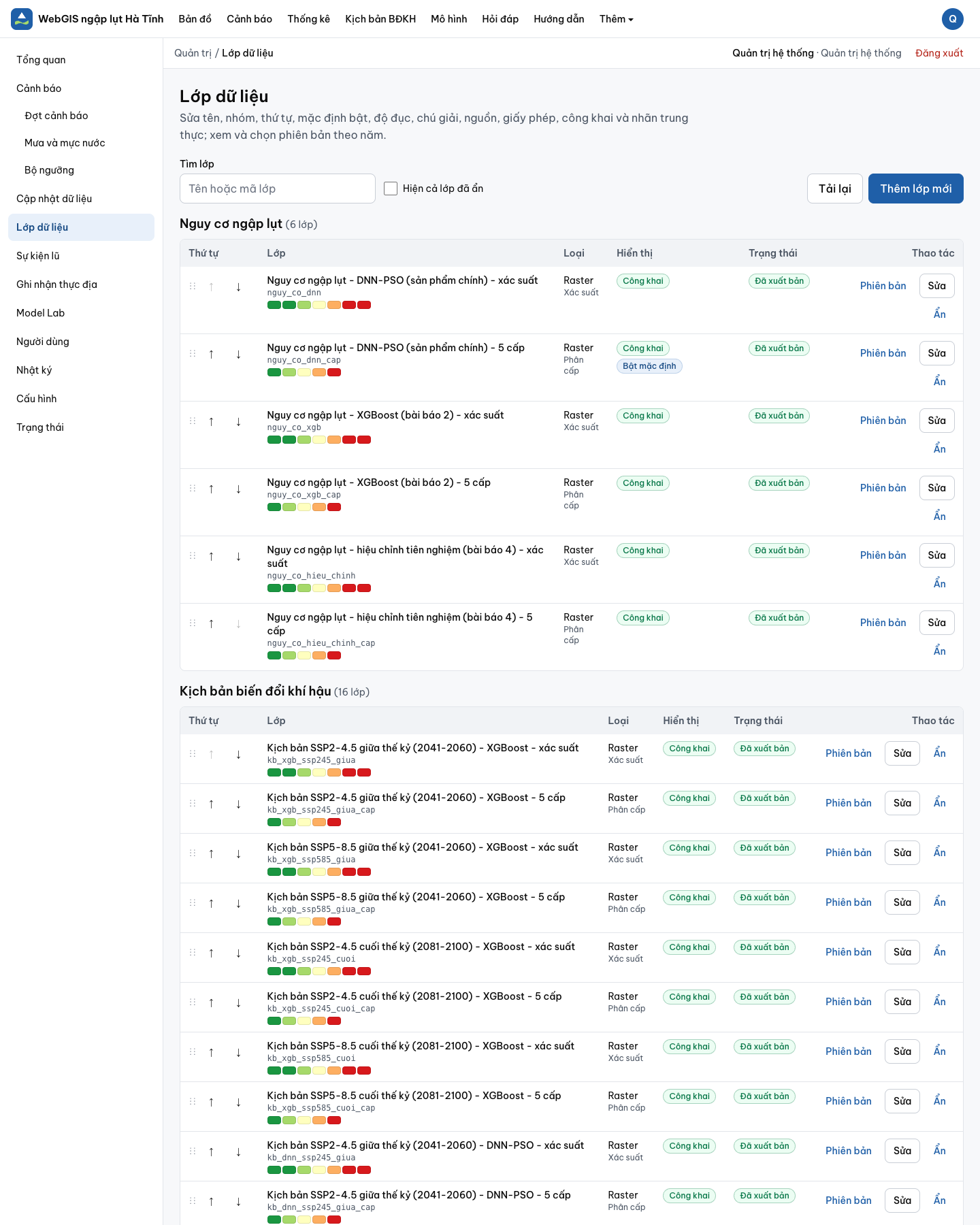This screenshot has width=980, height=1225.
Task: Open the Kịch bản BĐKH menu
Action: tap(380, 19)
